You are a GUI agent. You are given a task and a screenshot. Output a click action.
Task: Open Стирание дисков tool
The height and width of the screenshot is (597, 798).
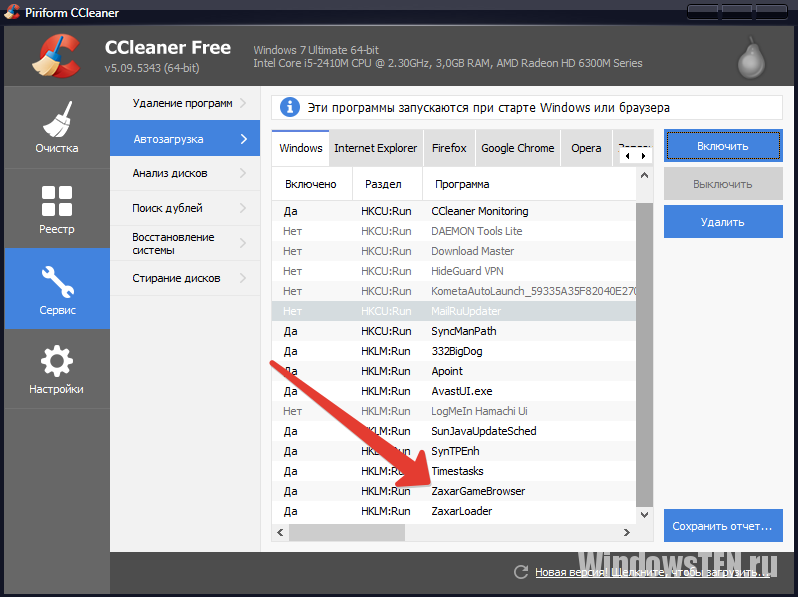coord(185,278)
